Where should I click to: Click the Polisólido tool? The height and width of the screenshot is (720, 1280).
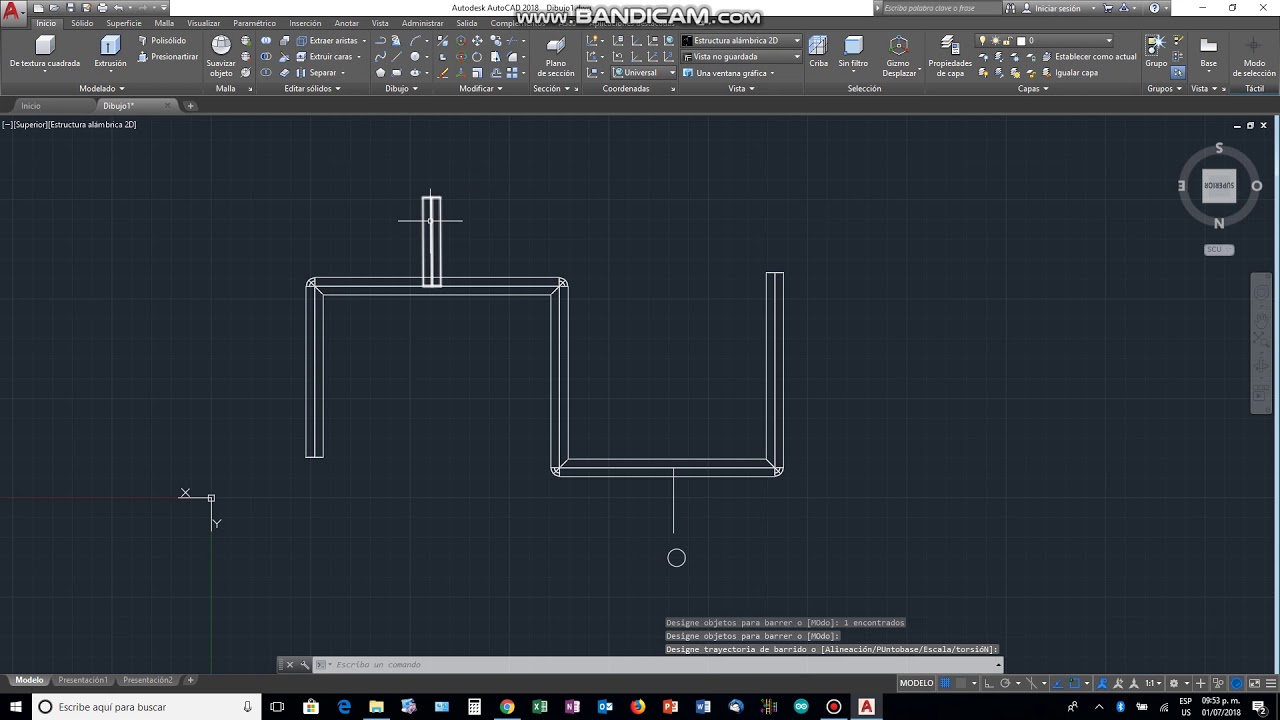click(162, 40)
